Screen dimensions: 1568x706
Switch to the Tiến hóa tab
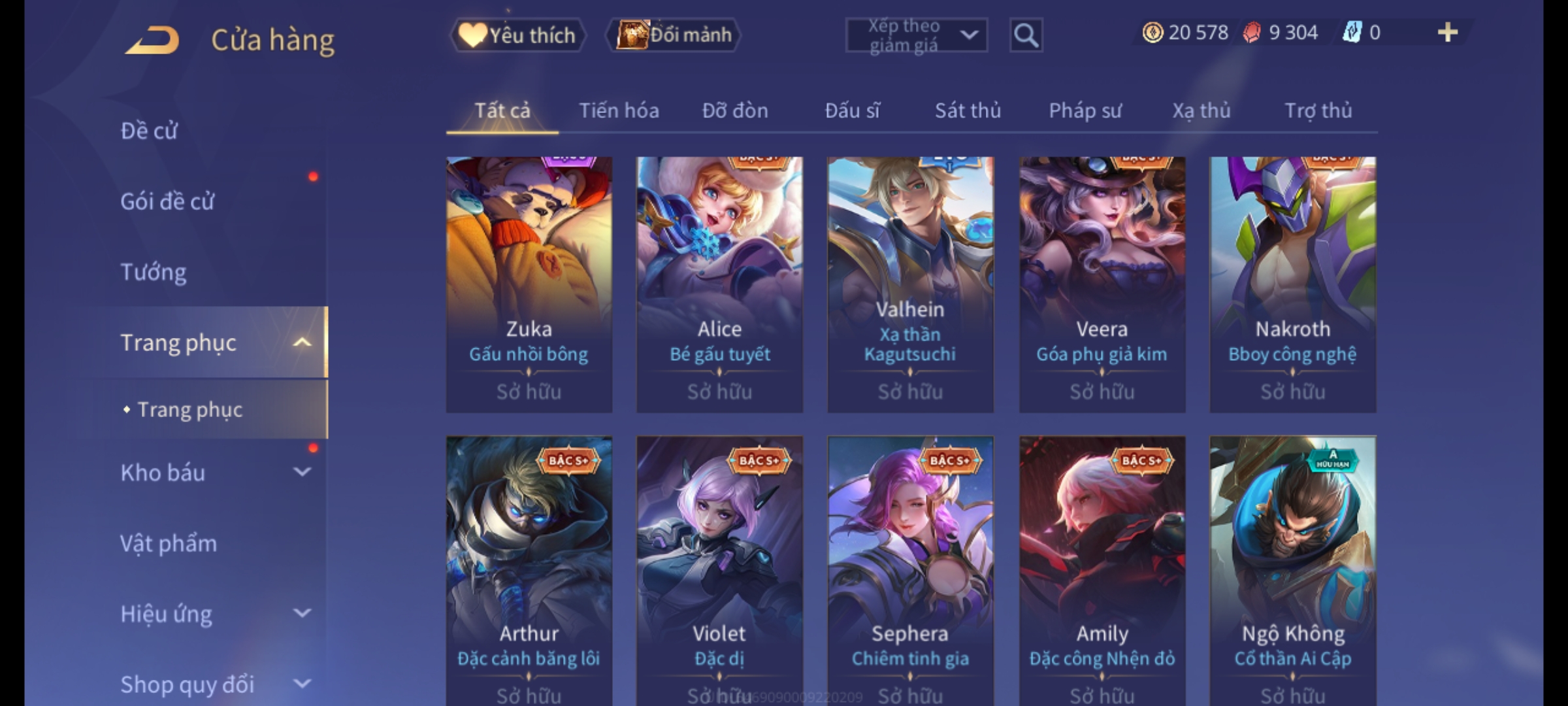pyautogui.click(x=619, y=110)
